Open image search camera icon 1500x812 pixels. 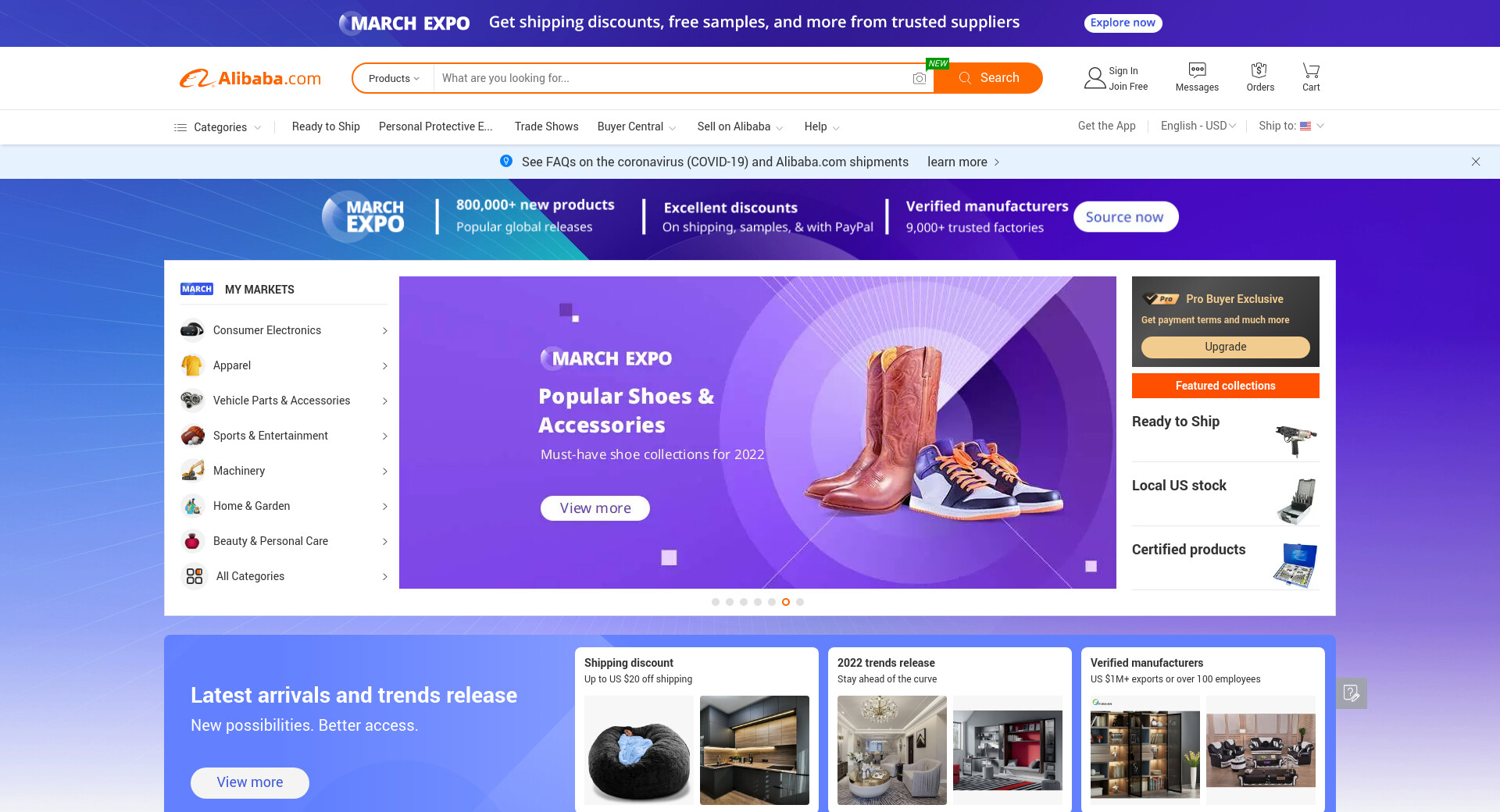(x=920, y=78)
